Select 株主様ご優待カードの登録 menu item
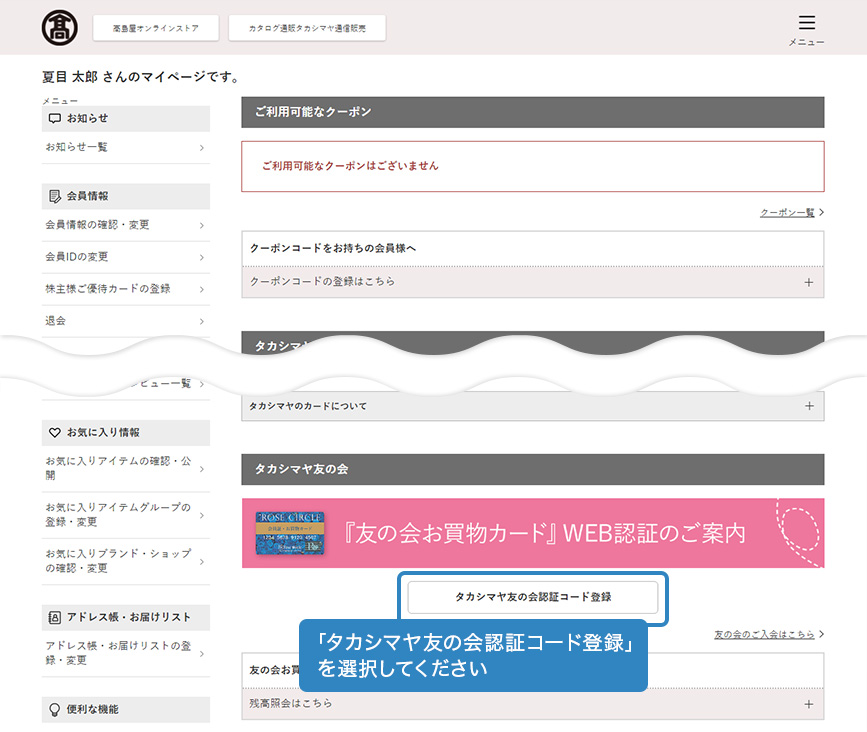The width and height of the screenshot is (867, 732). [x=125, y=289]
